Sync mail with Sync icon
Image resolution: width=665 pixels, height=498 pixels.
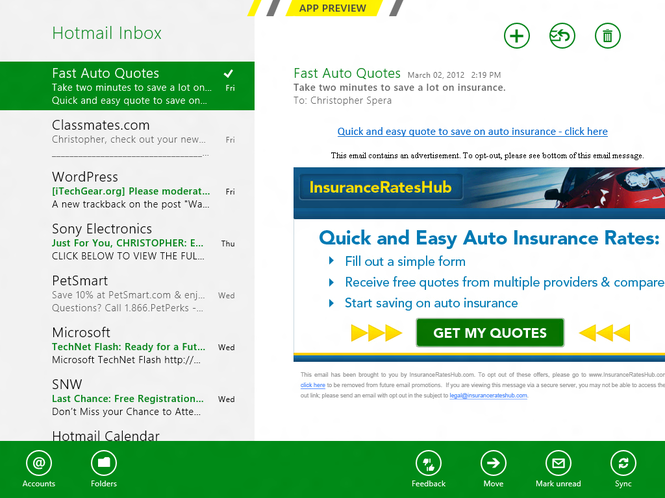623,469
